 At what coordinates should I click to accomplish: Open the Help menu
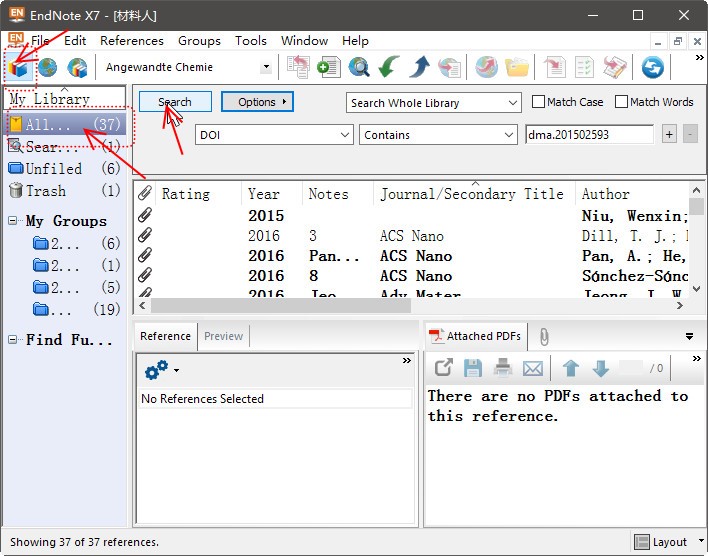point(355,41)
